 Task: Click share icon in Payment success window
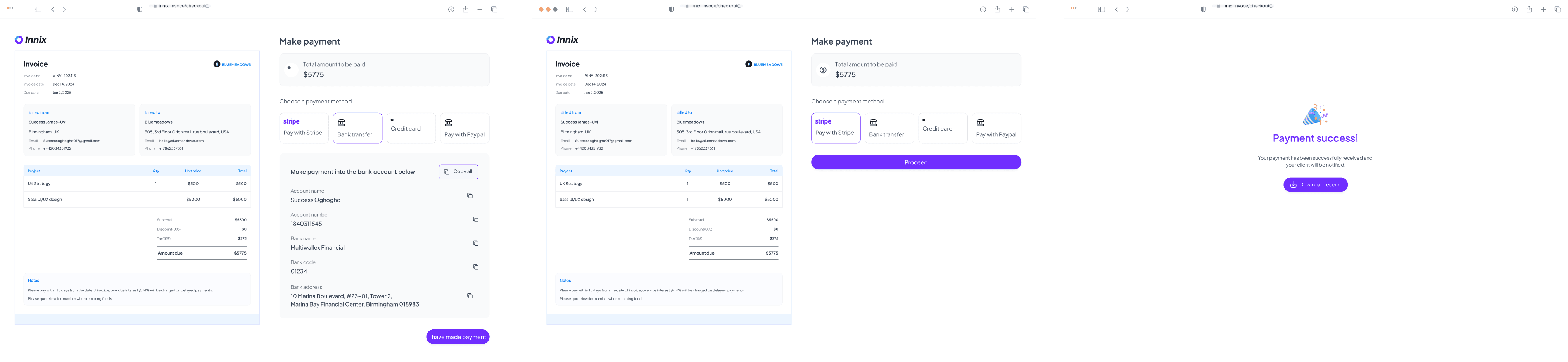[x=1528, y=10]
